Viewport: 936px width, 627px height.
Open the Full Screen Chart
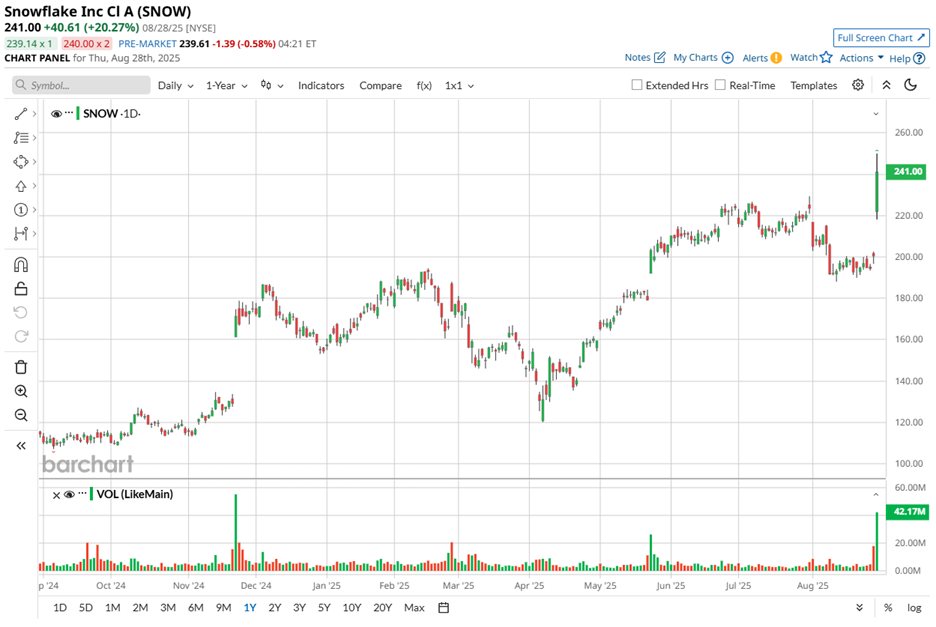pyautogui.click(x=881, y=38)
